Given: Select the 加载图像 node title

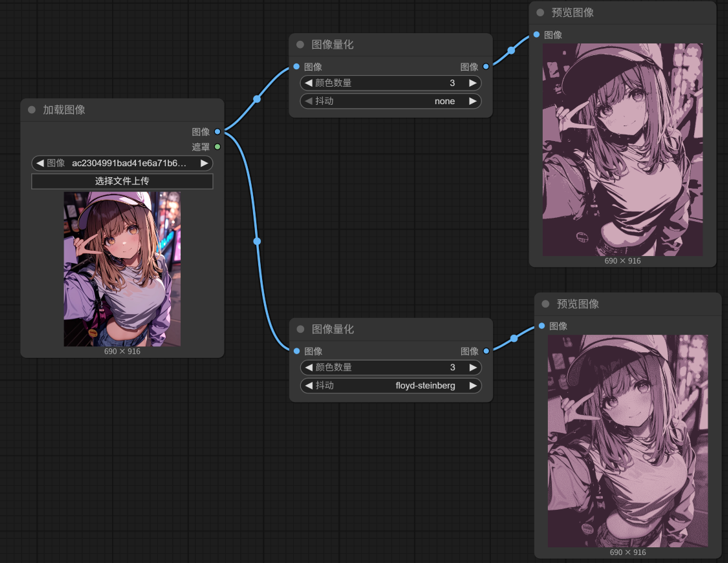Looking at the screenshot, I should point(64,110).
